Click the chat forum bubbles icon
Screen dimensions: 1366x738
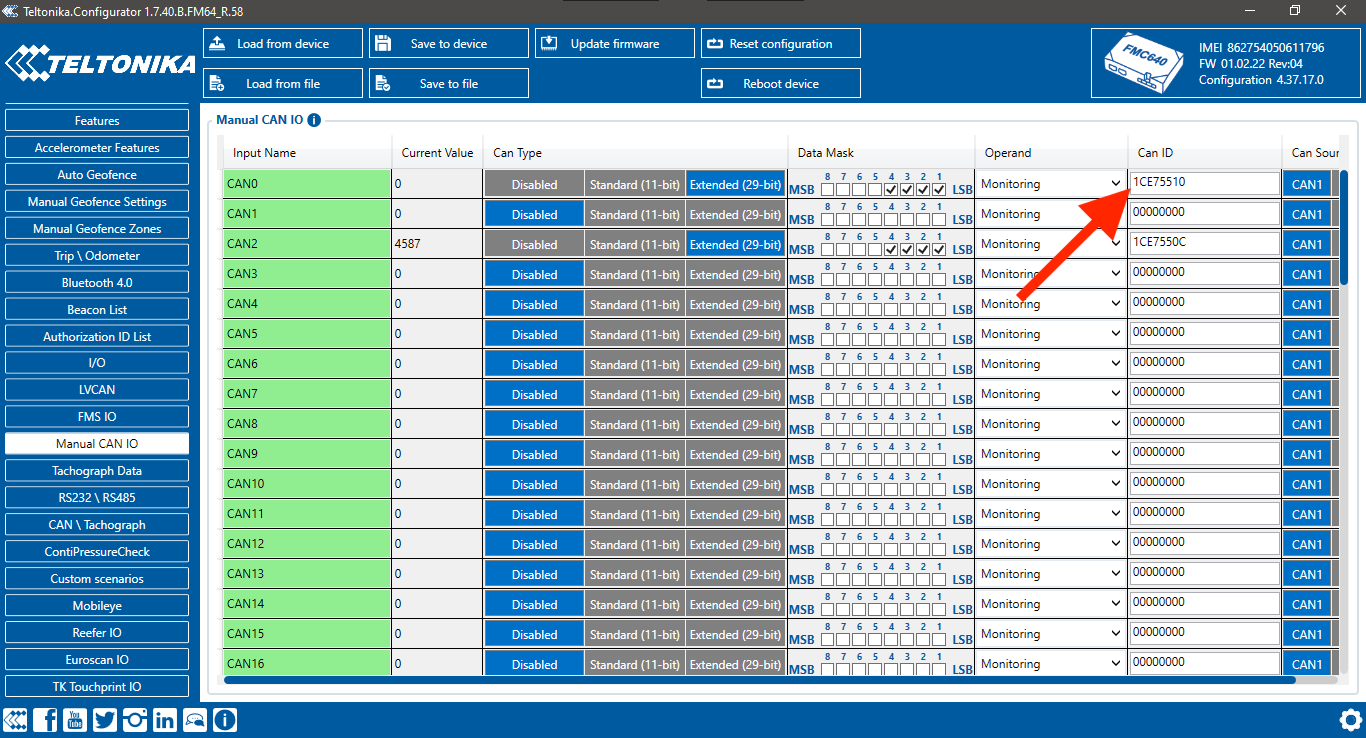(x=195, y=719)
